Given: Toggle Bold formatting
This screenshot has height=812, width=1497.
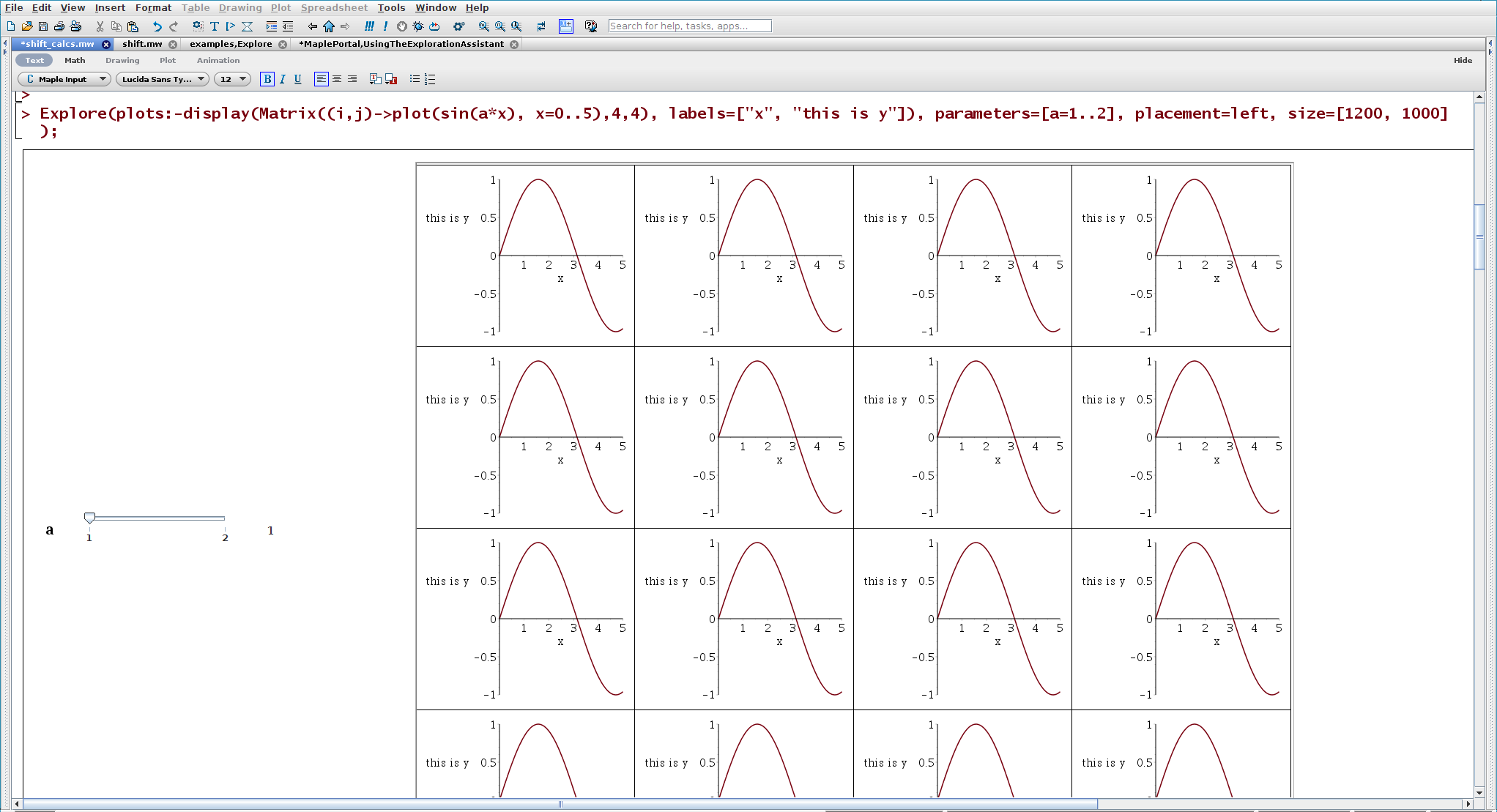Looking at the screenshot, I should [x=267, y=79].
